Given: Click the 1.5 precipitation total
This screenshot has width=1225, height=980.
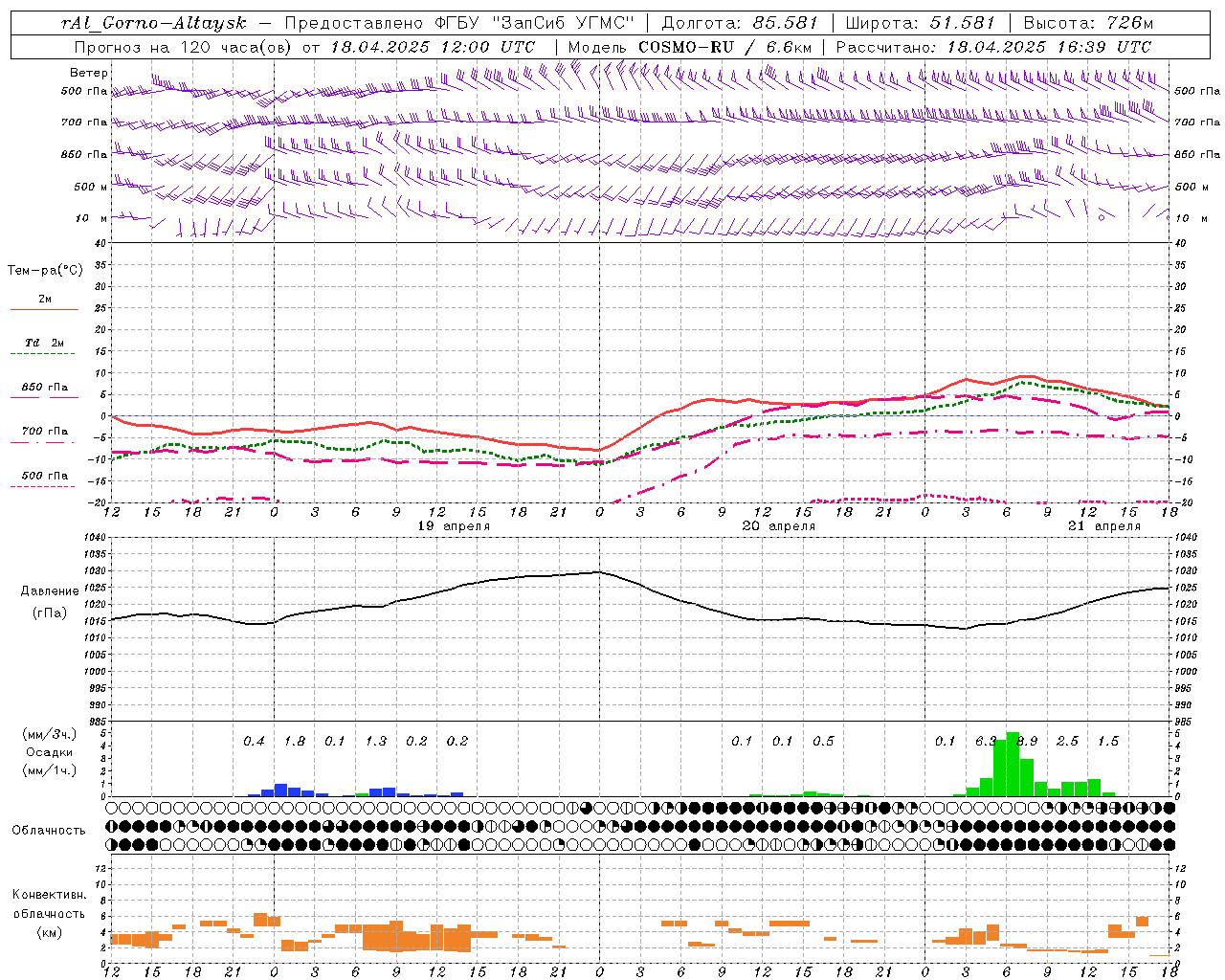Looking at the screenshot, I should (1108, 741).
